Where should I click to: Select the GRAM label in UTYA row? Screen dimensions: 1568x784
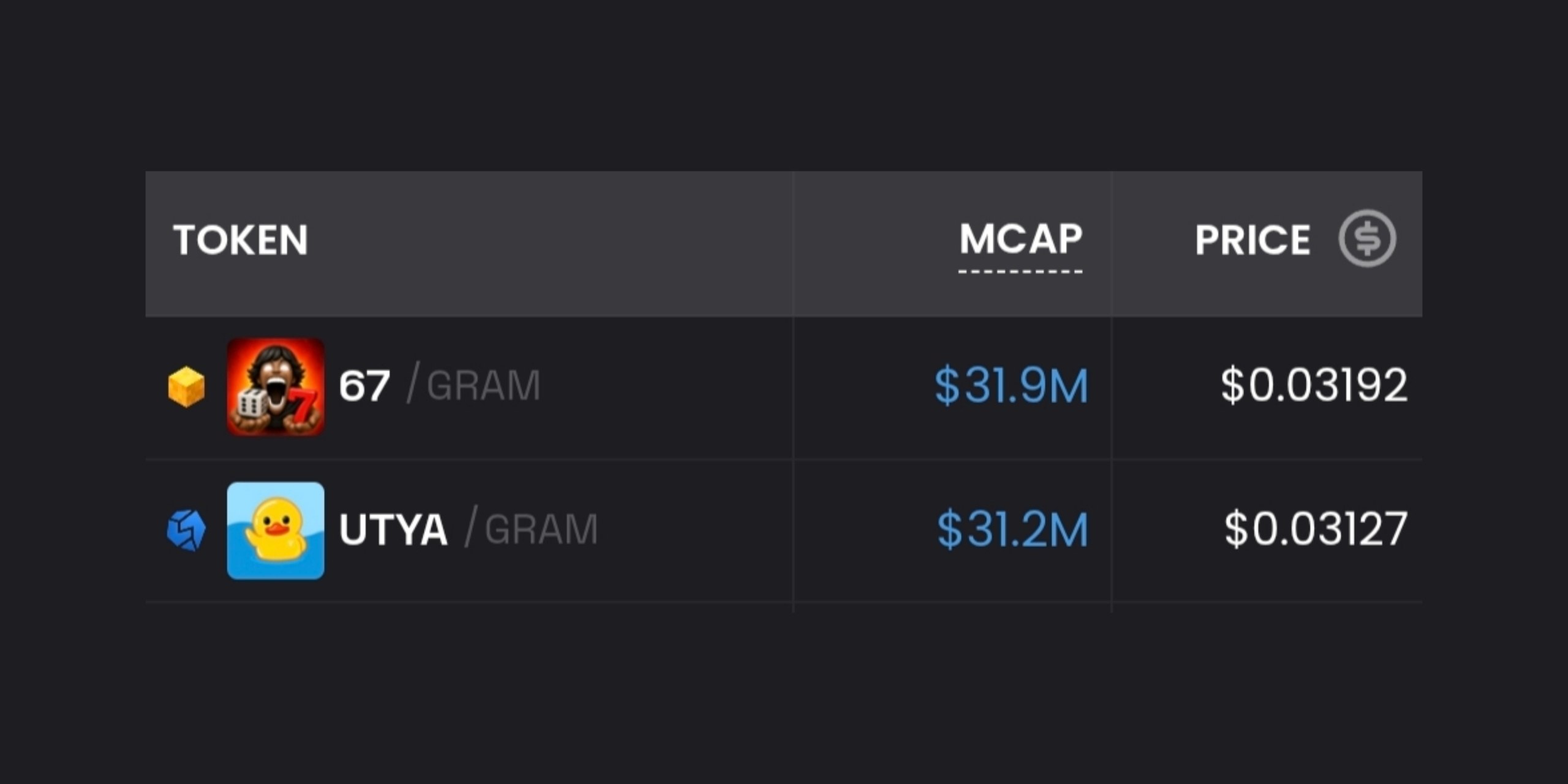click(x=541, y=530)
